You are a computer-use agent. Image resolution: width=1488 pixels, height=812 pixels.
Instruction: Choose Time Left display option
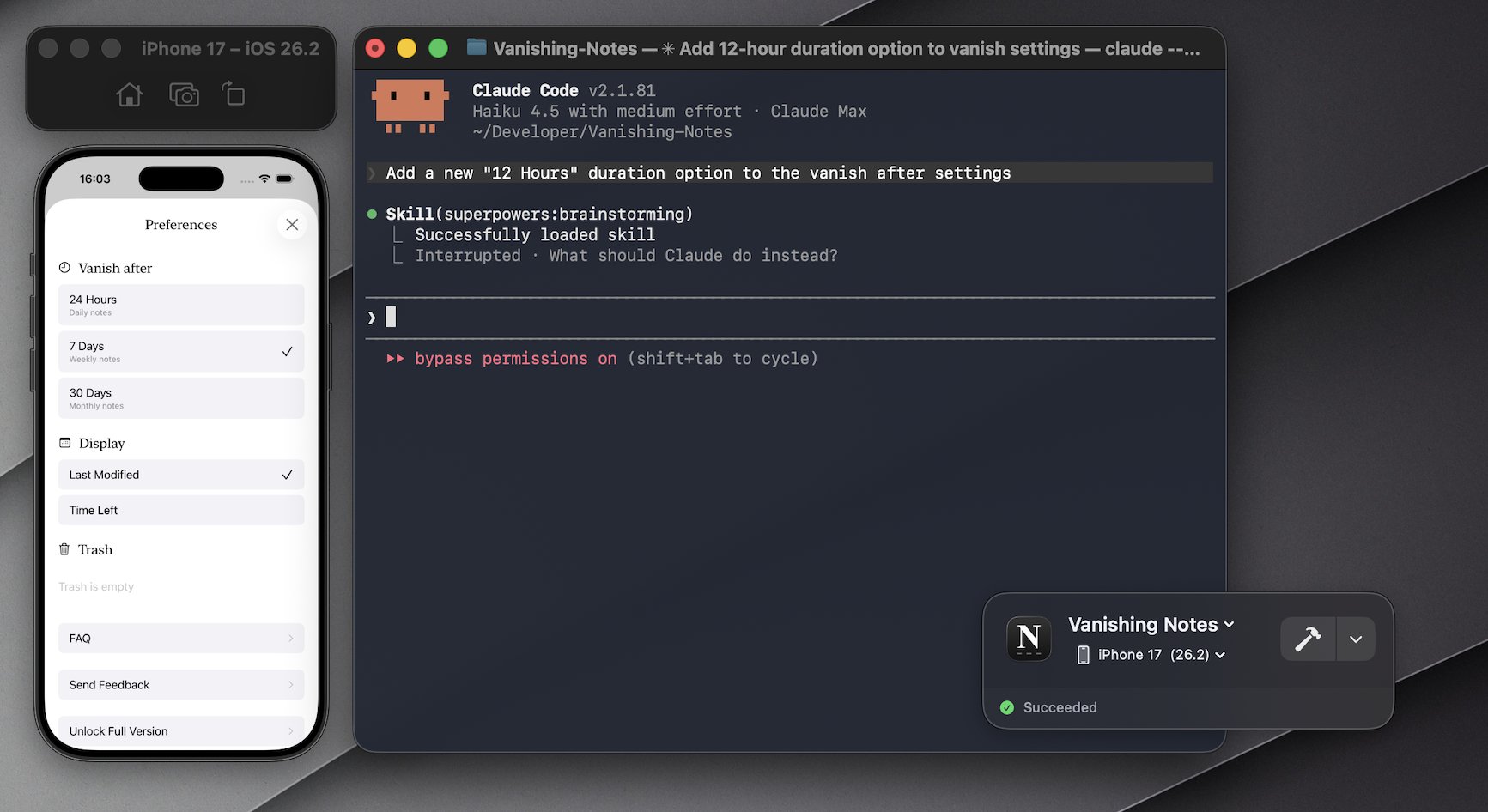[181, 510]
